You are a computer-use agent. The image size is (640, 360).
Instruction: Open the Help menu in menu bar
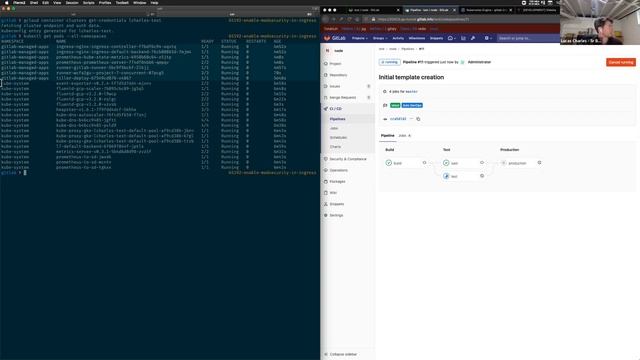pyautogui.click(x=154, y=2)
